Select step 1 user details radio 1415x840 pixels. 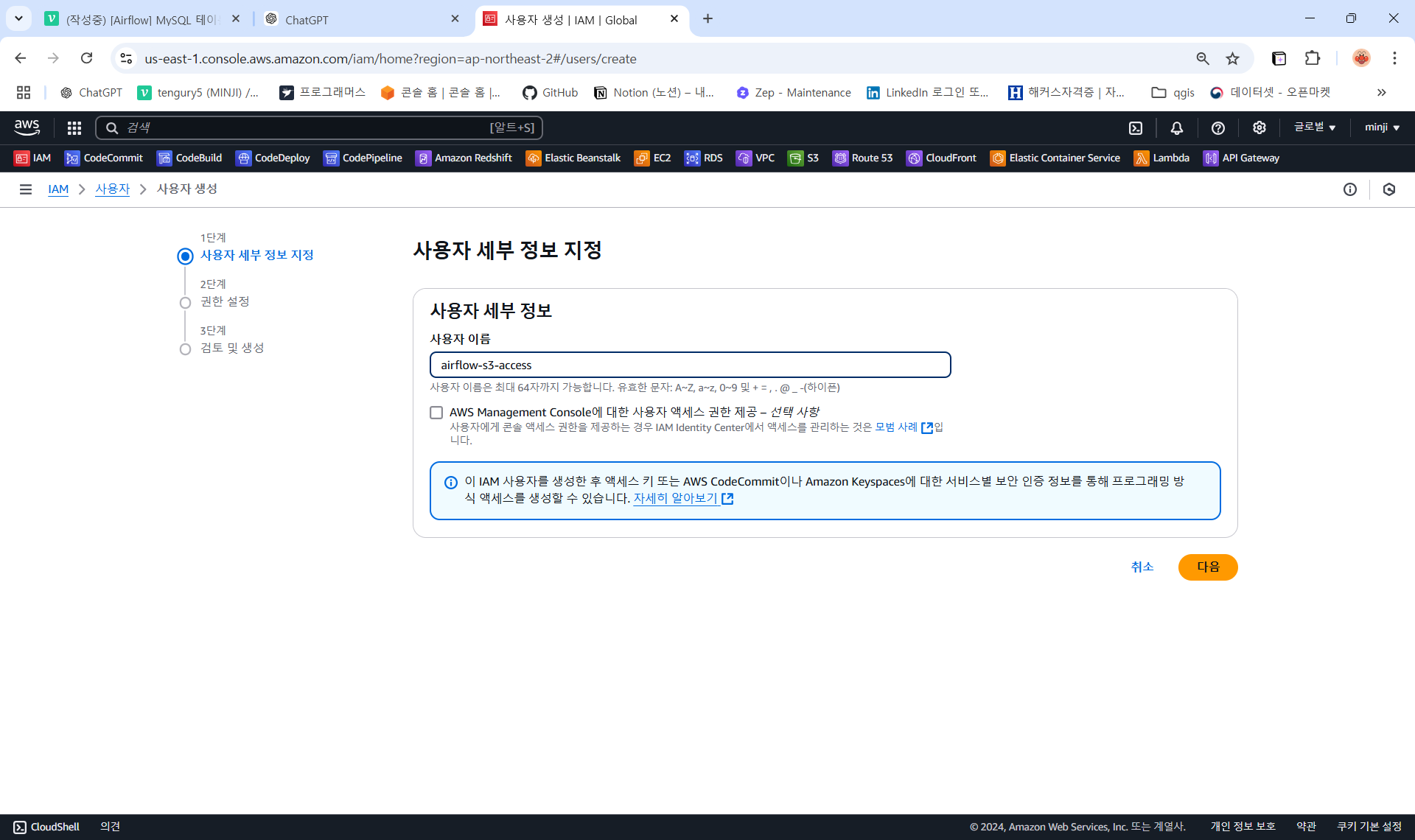(185, 256)
